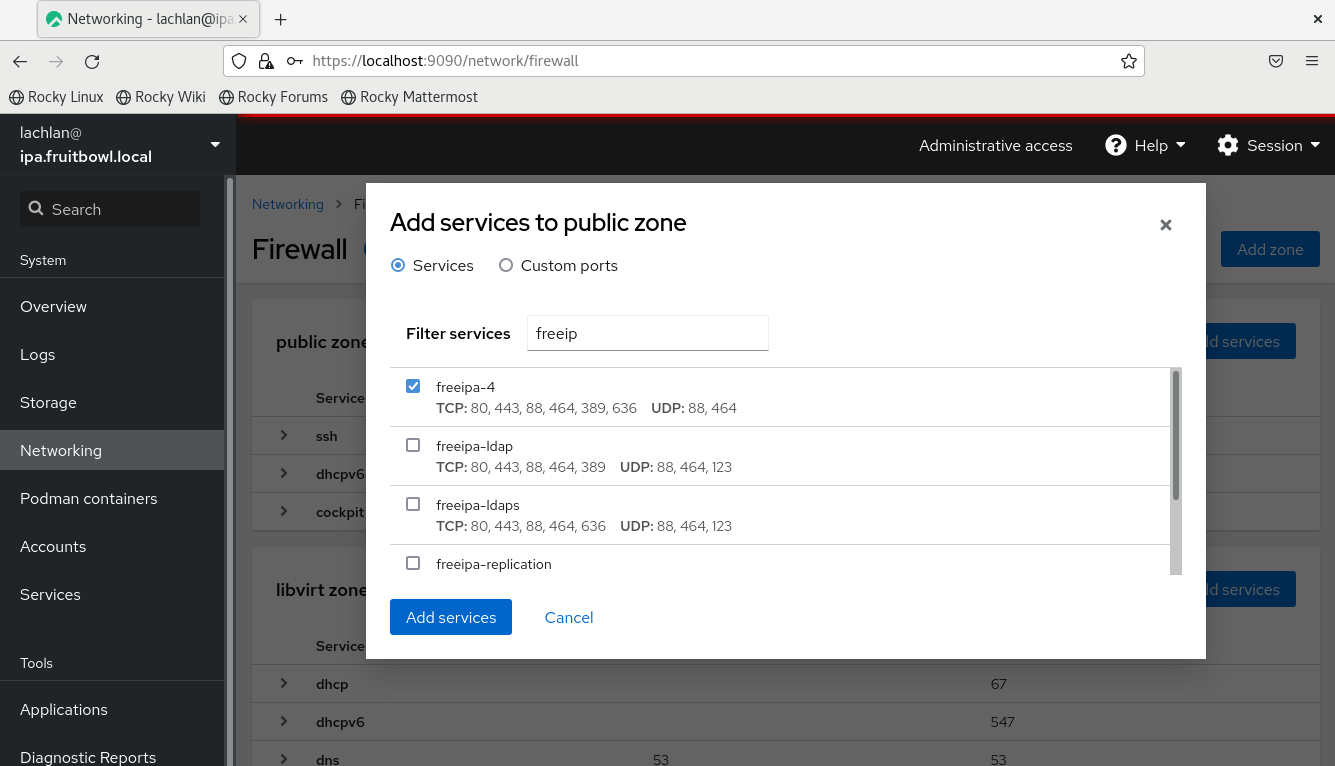The width and height of the screenshot is (1335, 766).
Task: Bookmark this page with star icon
Action: 1128,61
